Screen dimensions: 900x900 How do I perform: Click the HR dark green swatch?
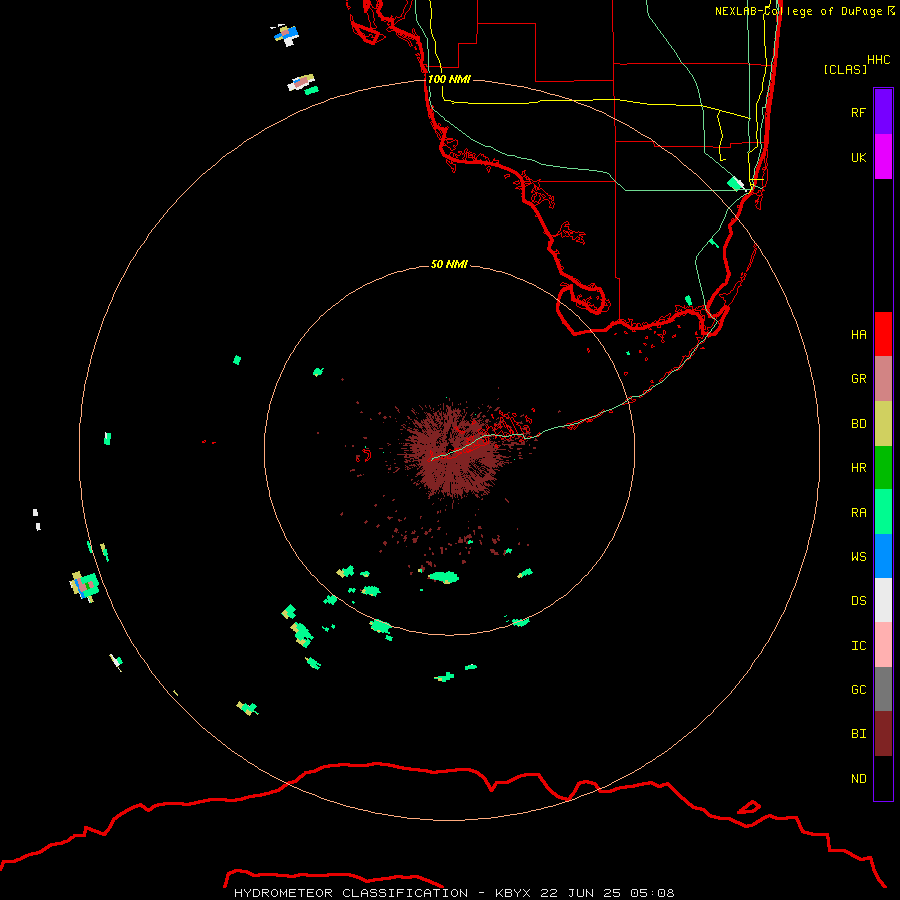[883, 468]
